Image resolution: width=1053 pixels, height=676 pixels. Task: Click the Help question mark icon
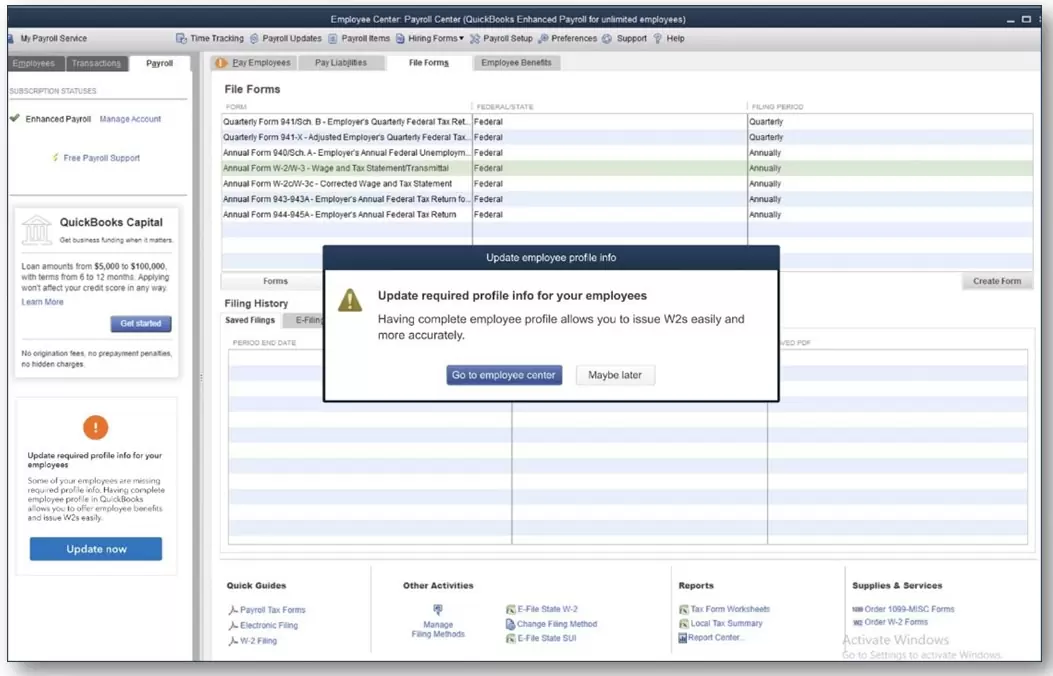coord(658,39)
